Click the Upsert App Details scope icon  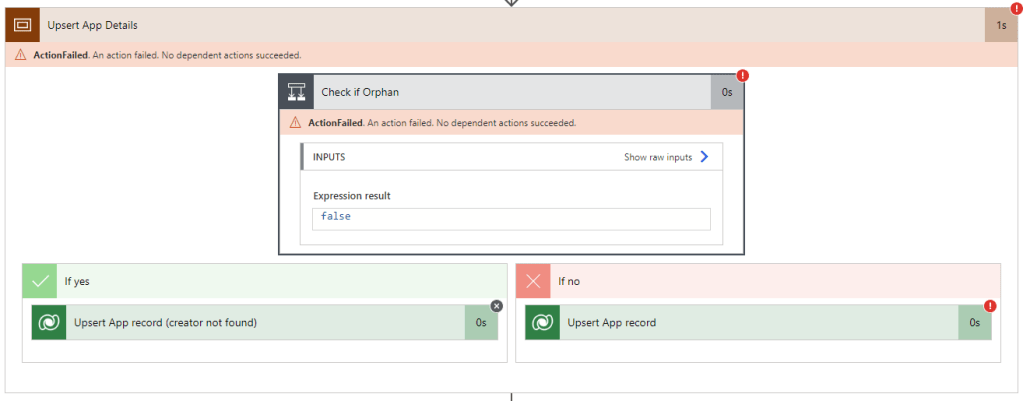(24, 25)
